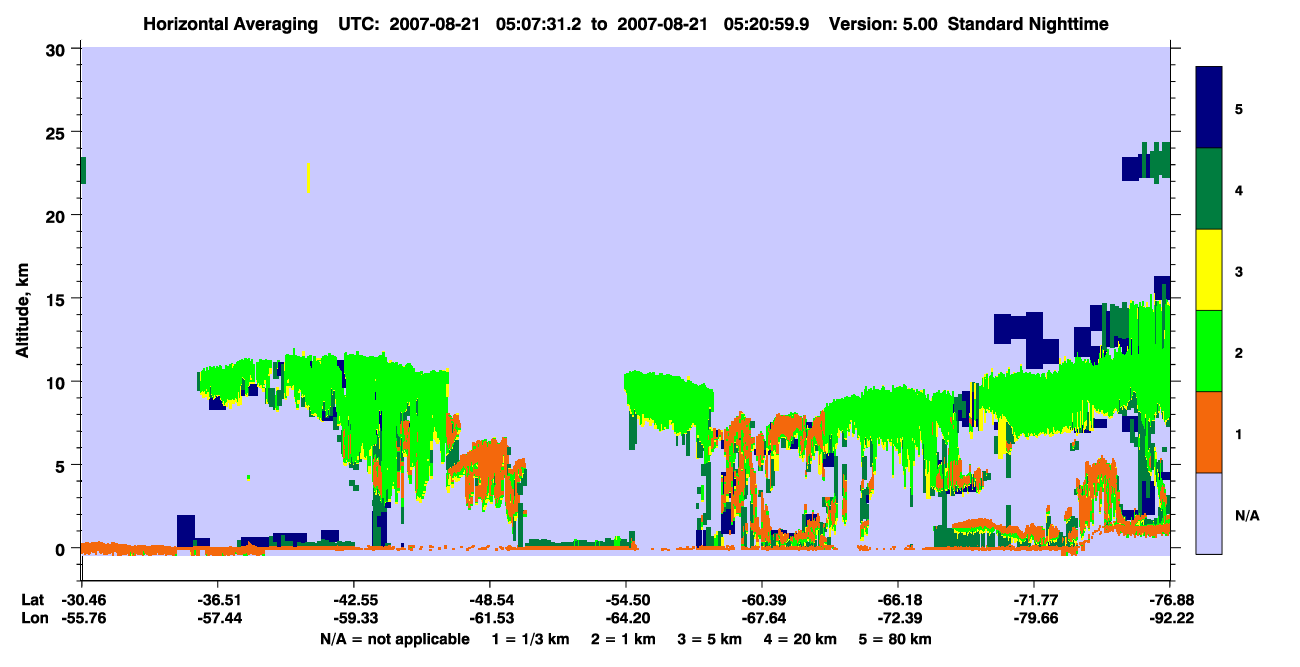Image resolution: width=1300 pixels, height=667 pixels.
Task: Click latitude value -76.88
Action: point(1170,600)
